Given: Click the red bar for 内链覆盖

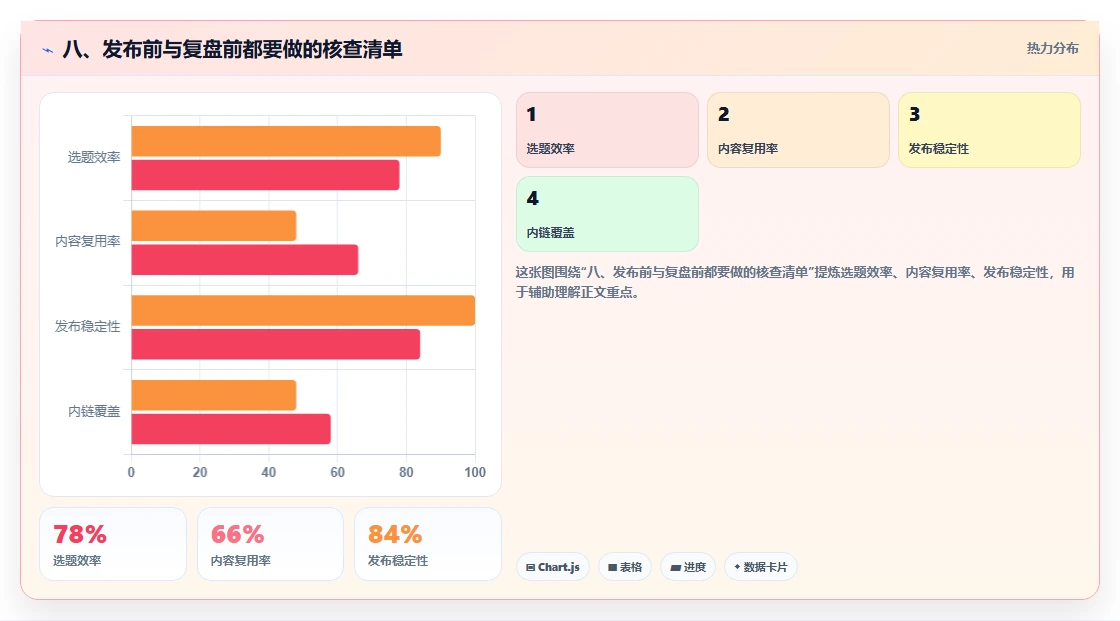Looking at the screenshot, I should coord(231,429).
